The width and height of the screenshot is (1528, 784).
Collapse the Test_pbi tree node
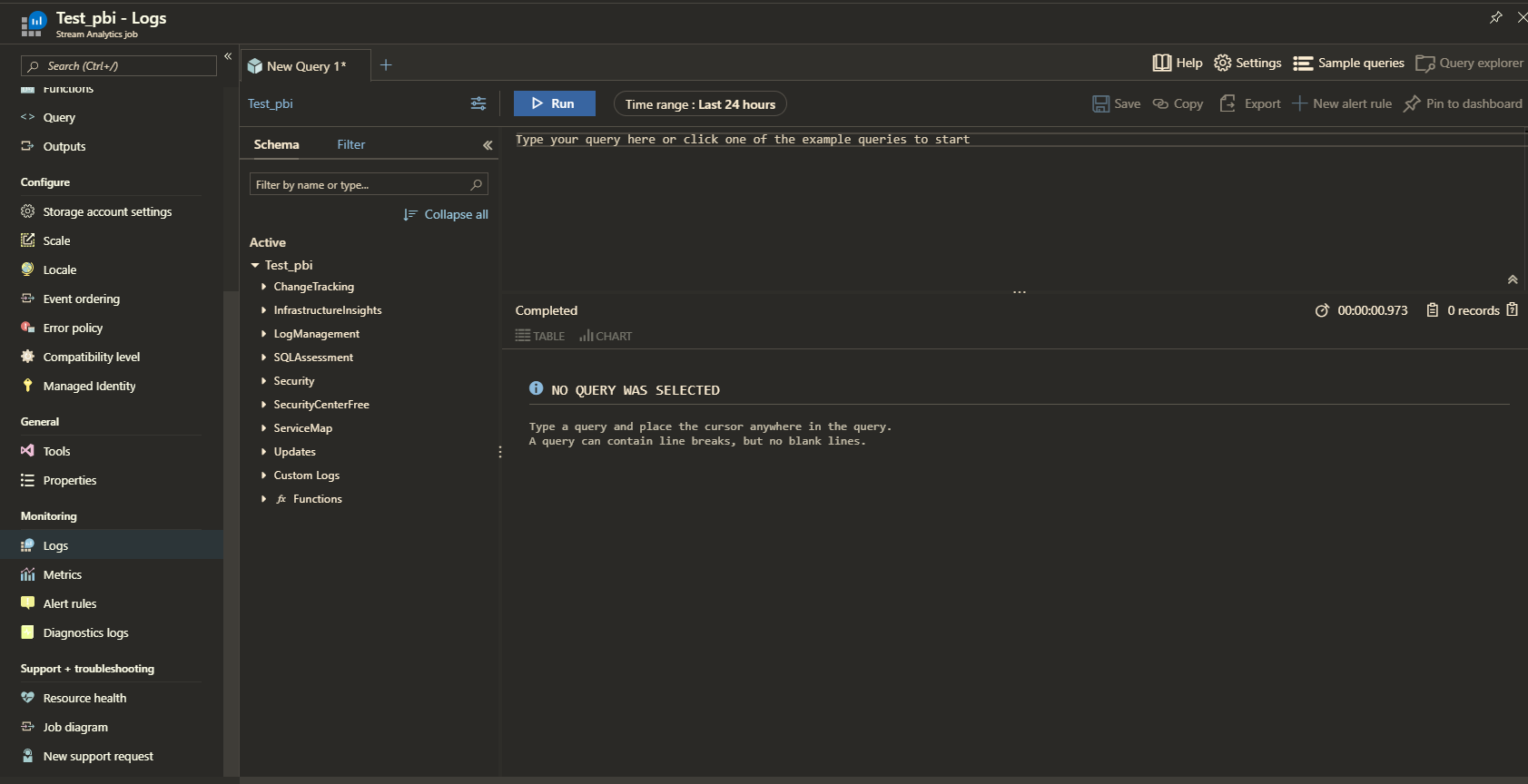point(255,265)
